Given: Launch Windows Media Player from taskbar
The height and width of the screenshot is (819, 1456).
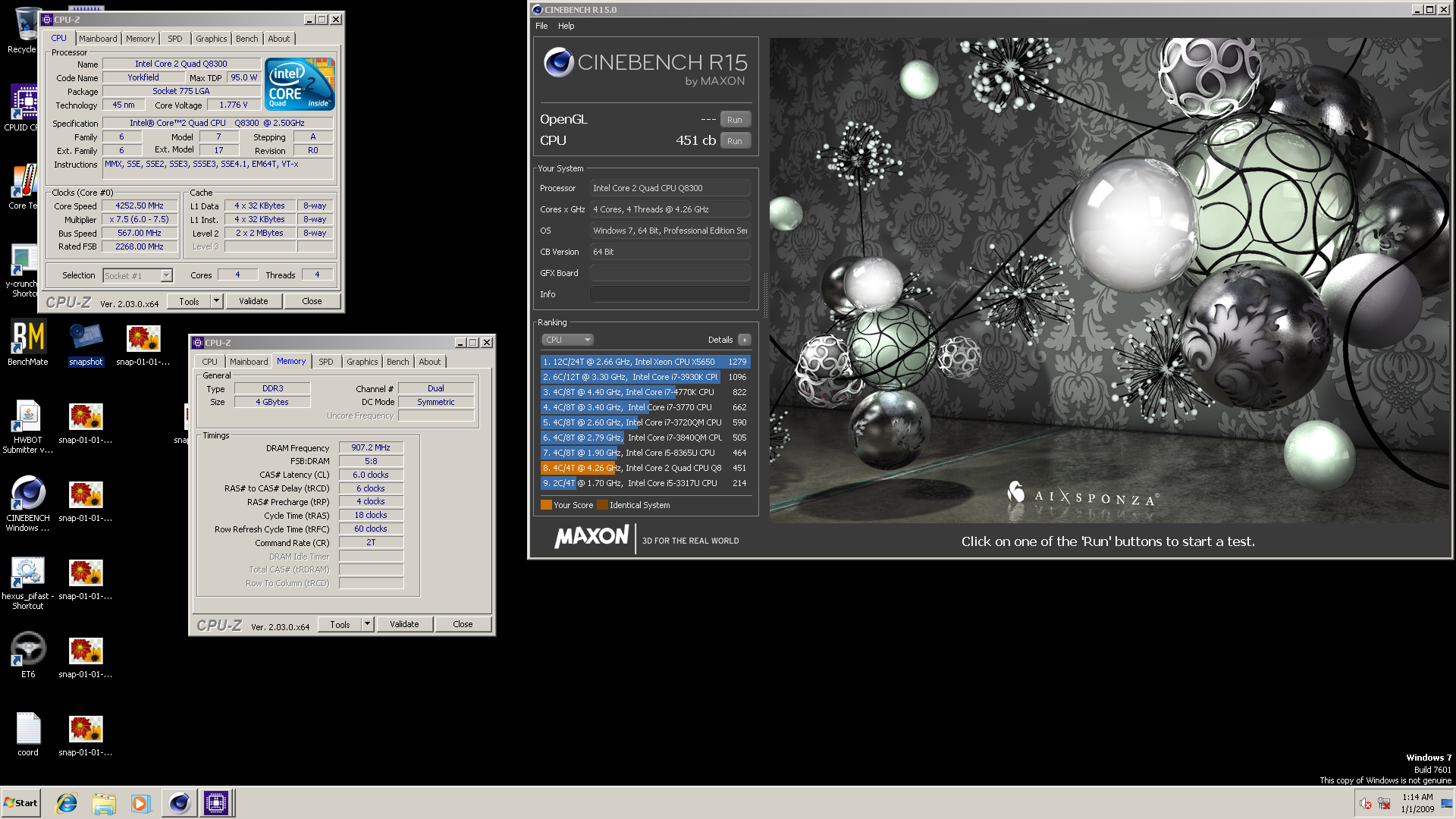Looking at the screenshot, I should [x=140, y=803].
